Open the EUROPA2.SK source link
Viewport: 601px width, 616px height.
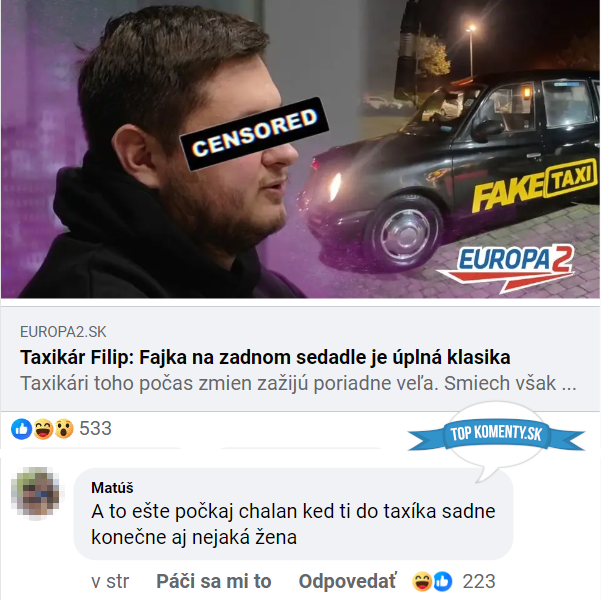coord(63,332)
